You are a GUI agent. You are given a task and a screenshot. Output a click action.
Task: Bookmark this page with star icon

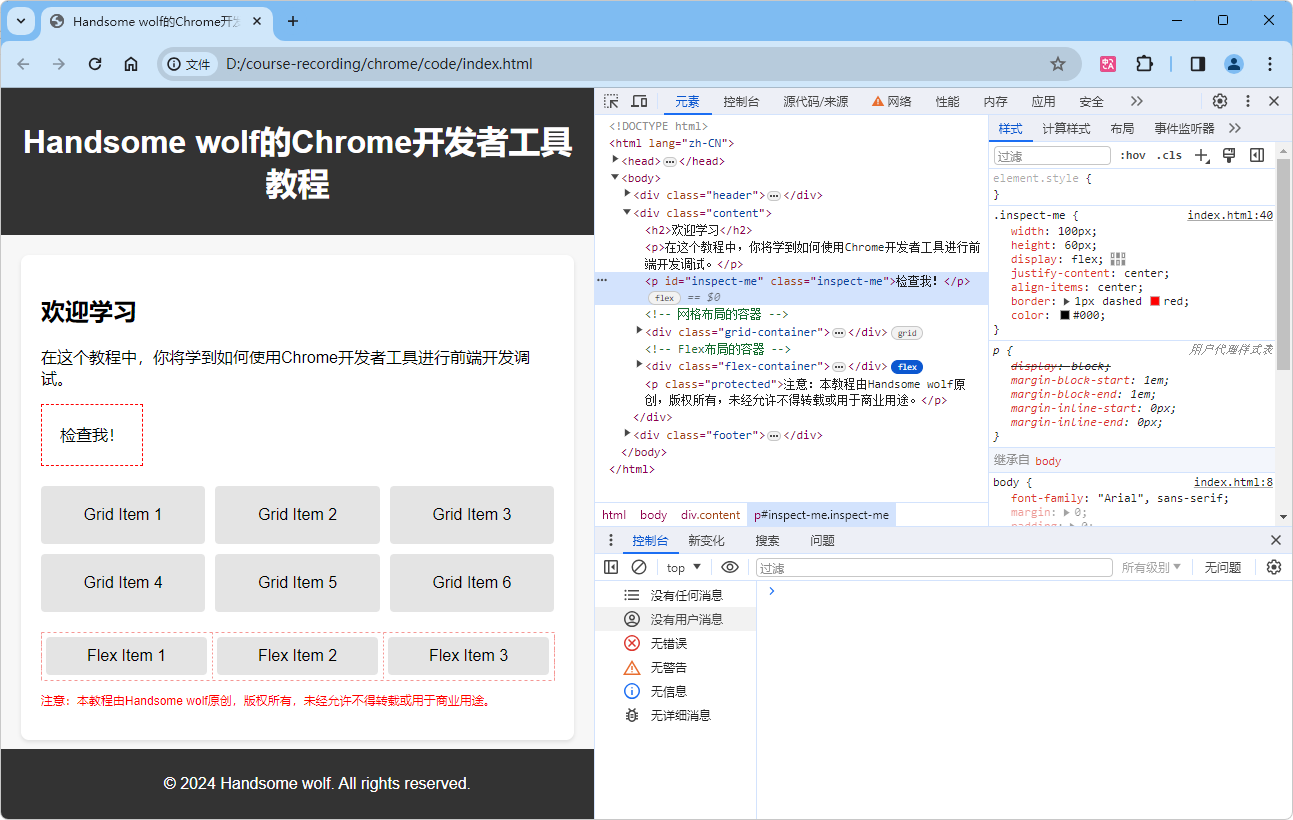click(1057, 64)
